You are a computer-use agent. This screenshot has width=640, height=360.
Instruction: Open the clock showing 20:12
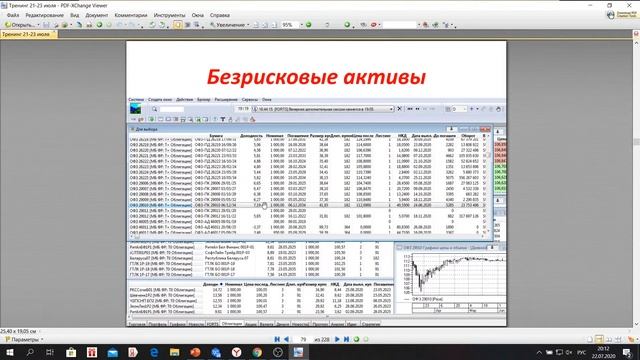tap(603, 352)
